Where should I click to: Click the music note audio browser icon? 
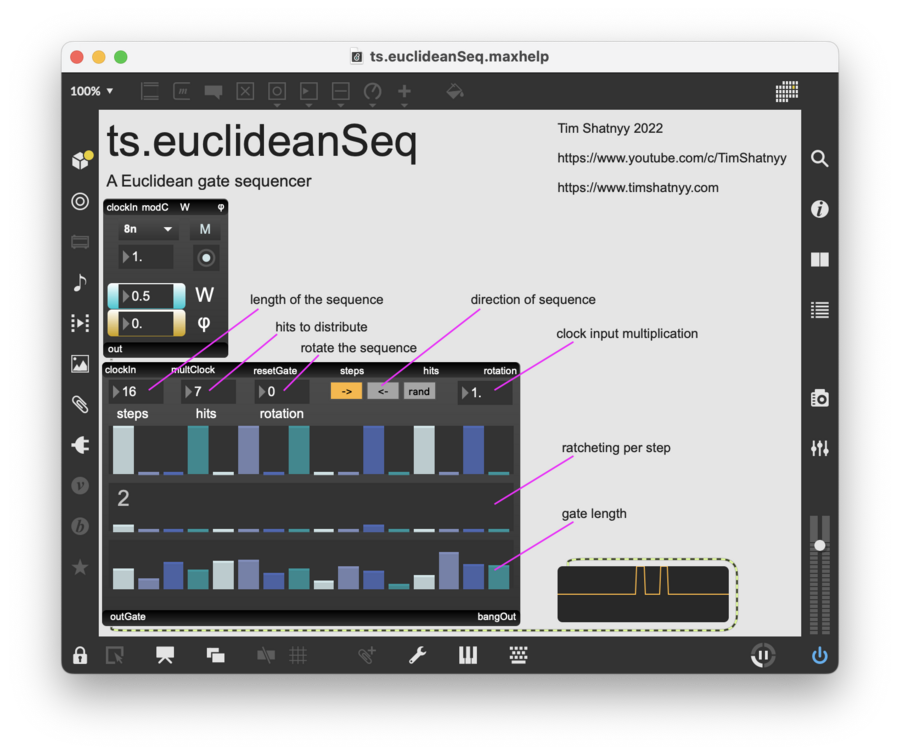point(80,283)
